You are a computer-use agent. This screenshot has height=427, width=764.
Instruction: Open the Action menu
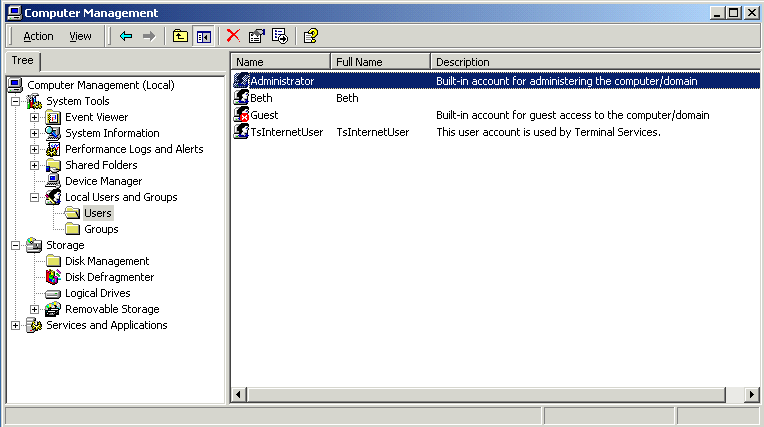coord(38,36)
